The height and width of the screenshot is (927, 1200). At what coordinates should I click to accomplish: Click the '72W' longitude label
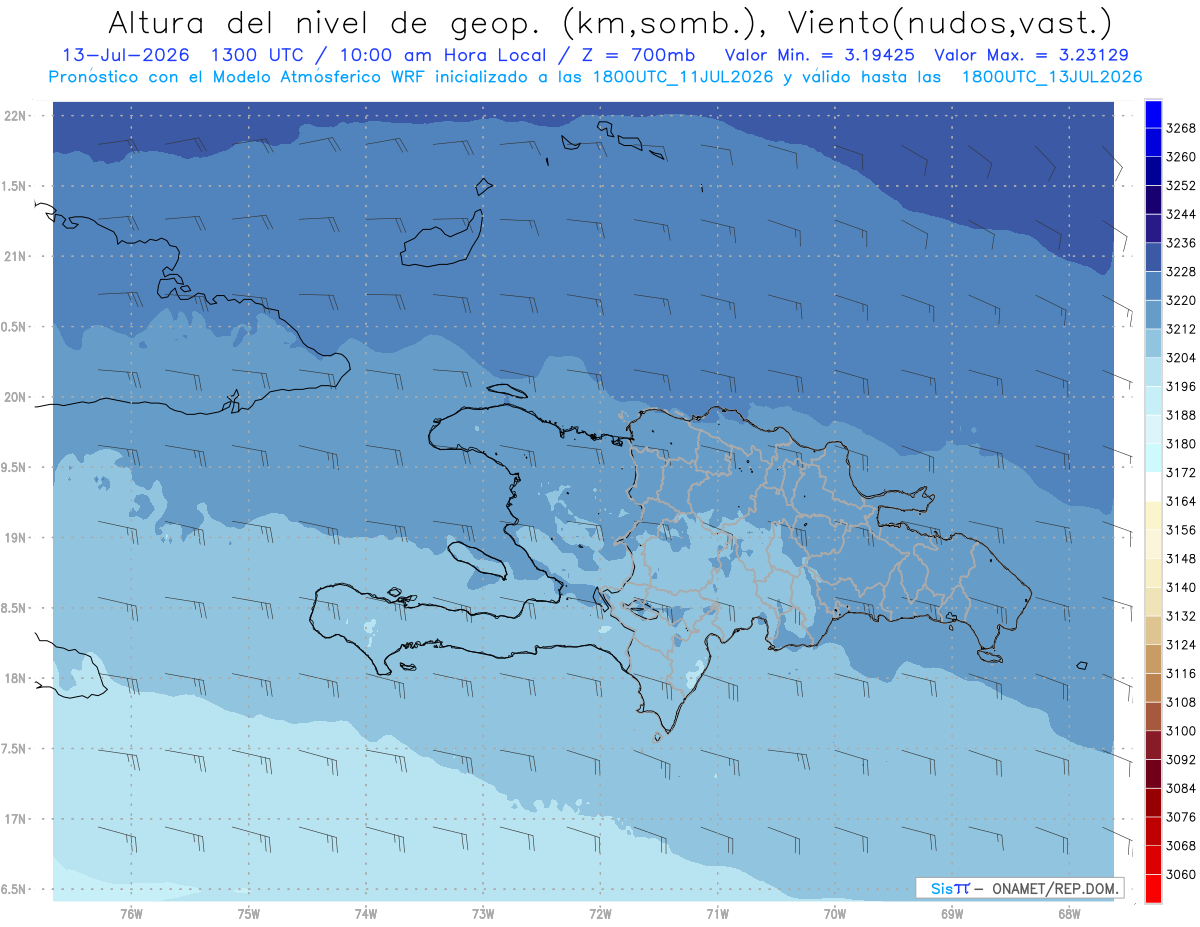600,913
